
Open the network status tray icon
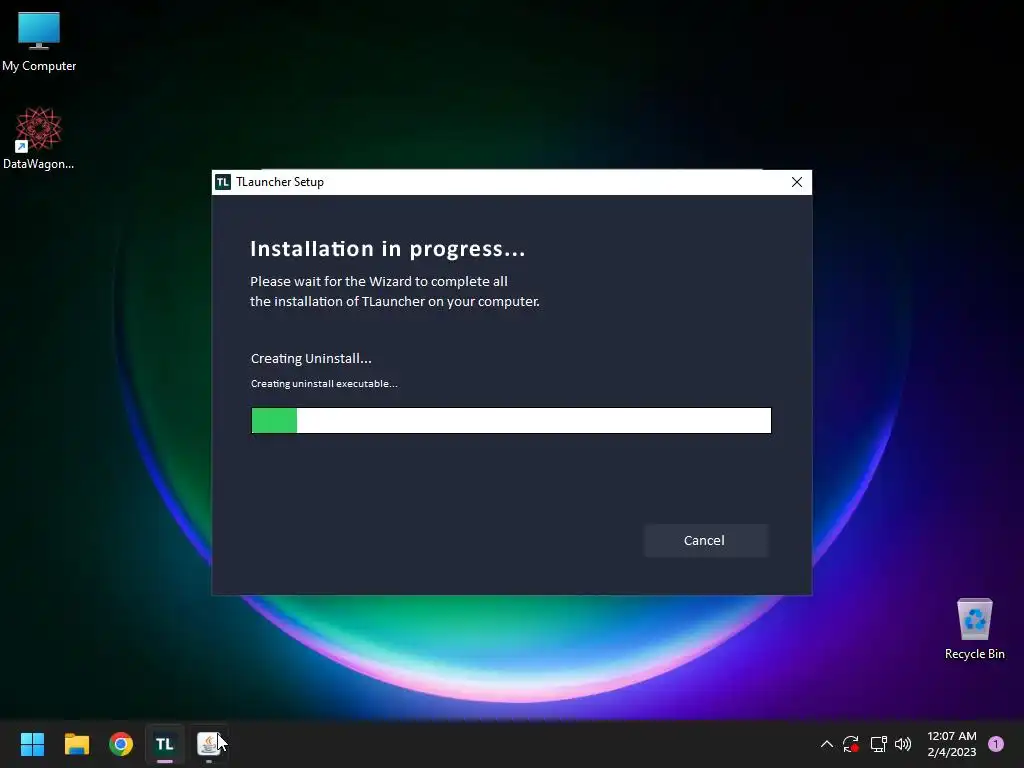[878, 744]
